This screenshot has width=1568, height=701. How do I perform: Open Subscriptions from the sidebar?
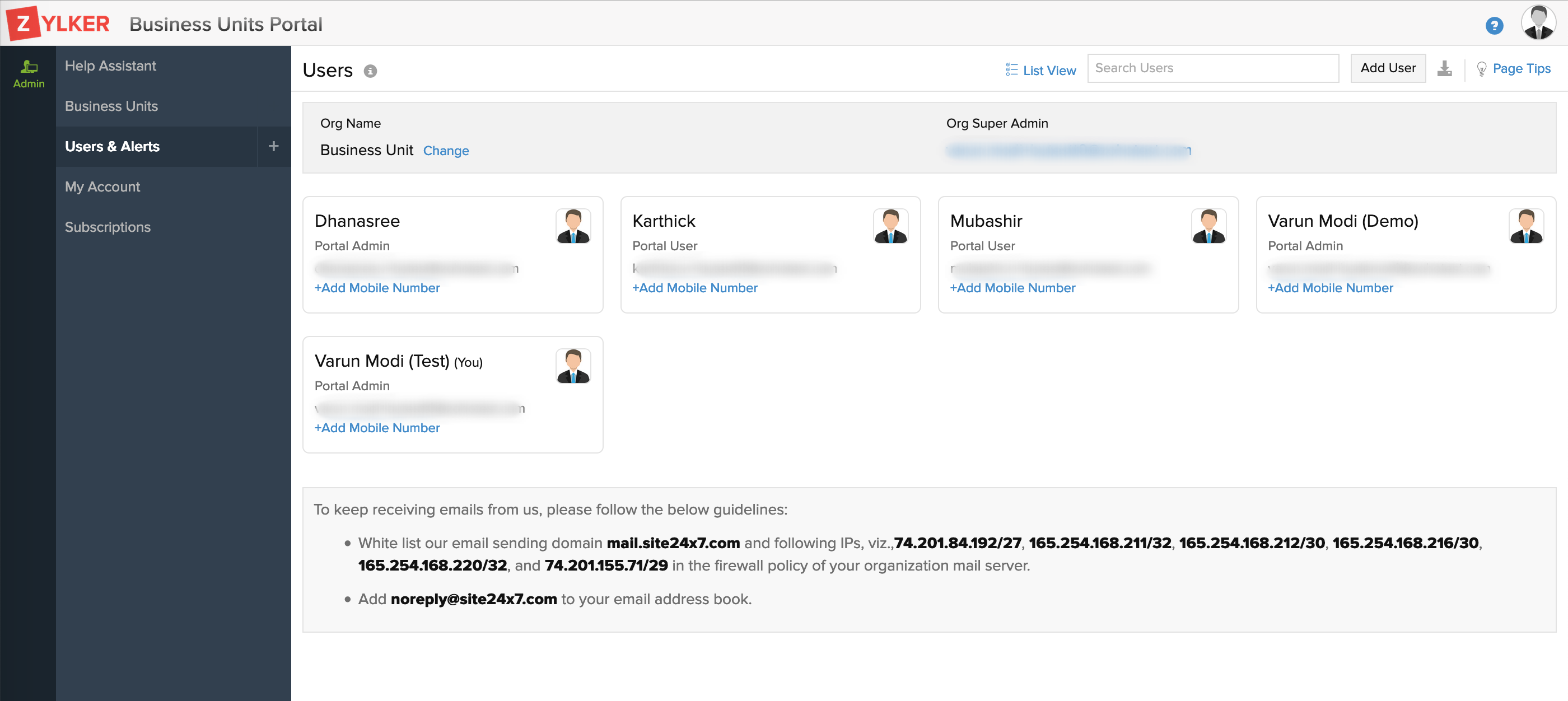(x=108, y=226)
